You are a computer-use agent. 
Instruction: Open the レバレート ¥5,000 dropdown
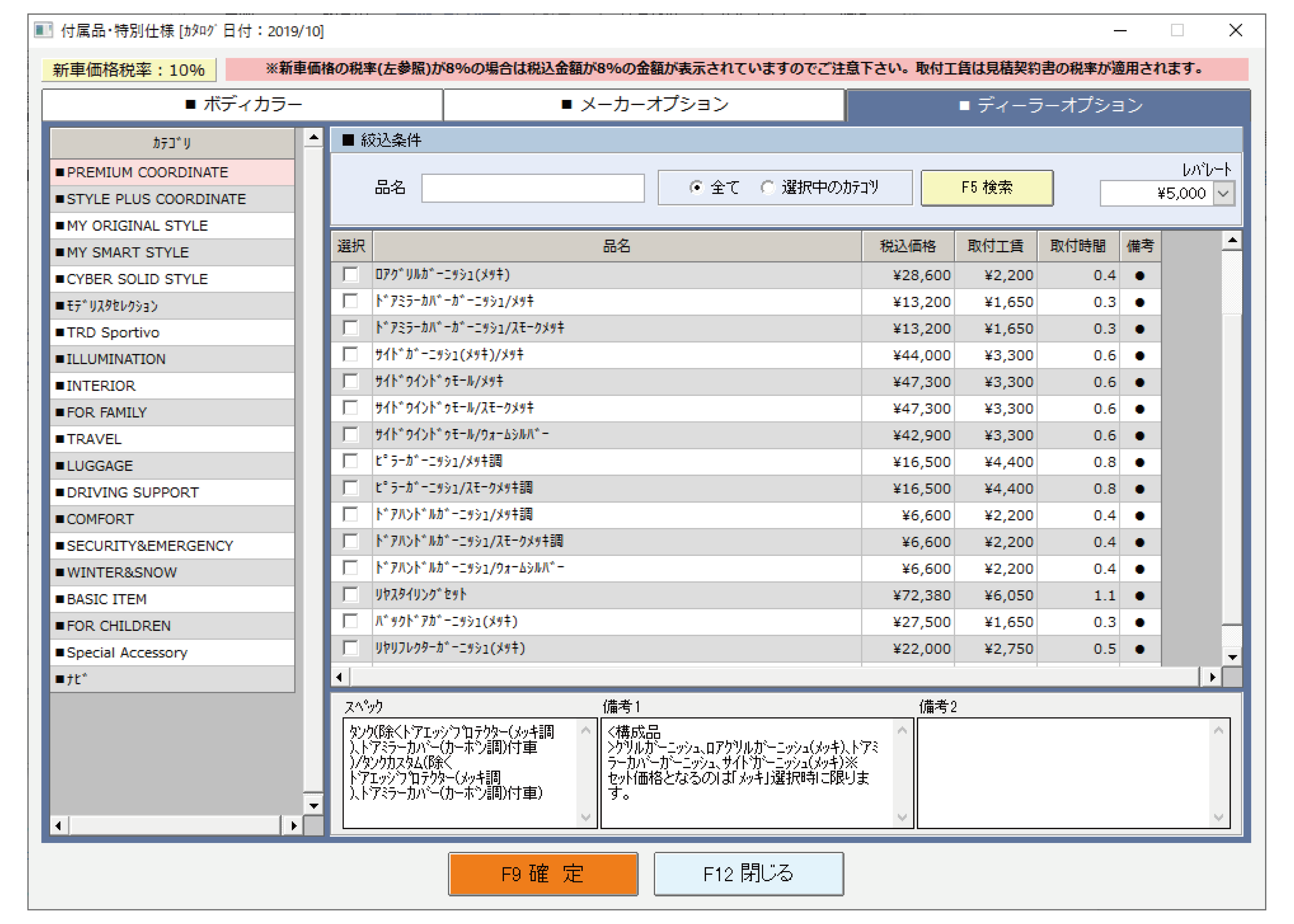pyautogui.click(x=1223, y=194)
